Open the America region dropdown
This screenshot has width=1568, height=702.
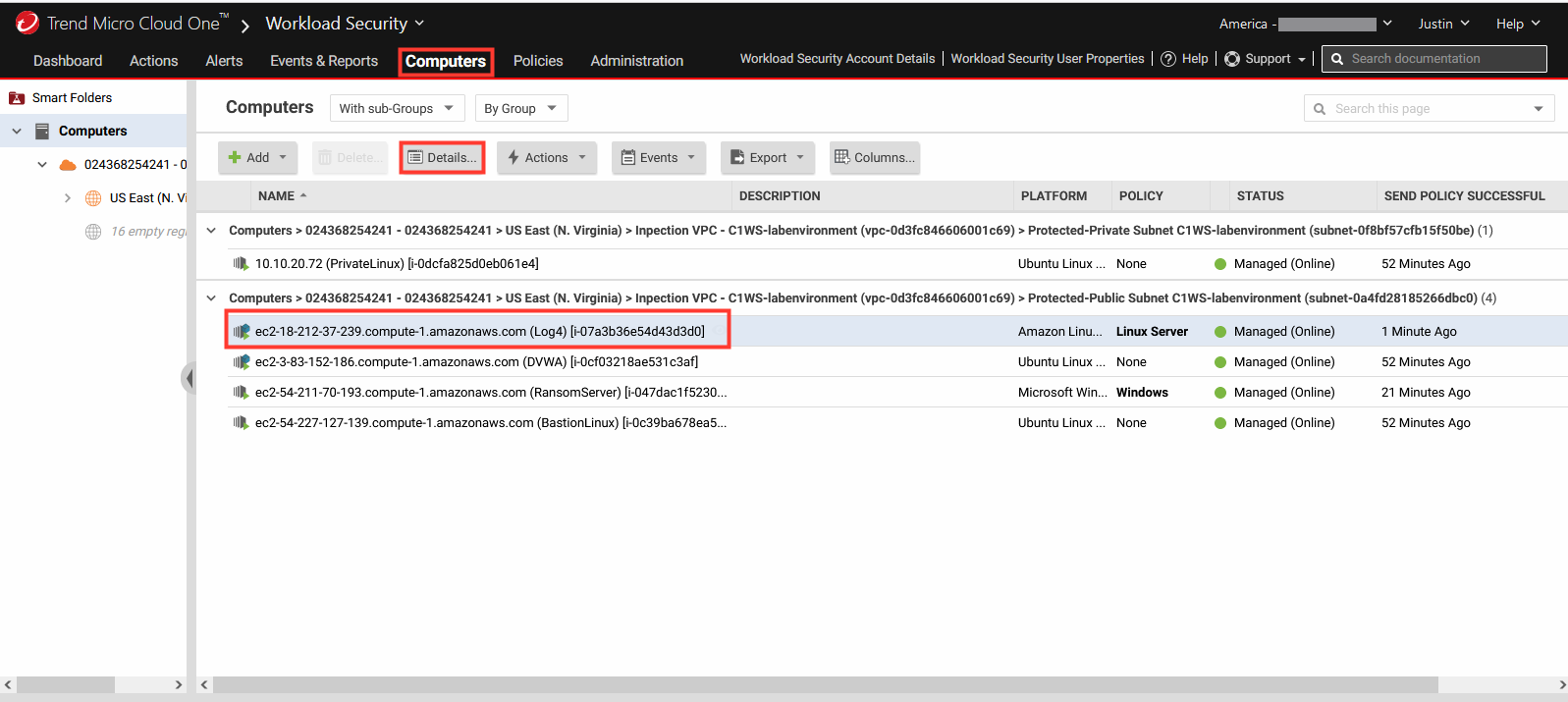click(1306, 24)
